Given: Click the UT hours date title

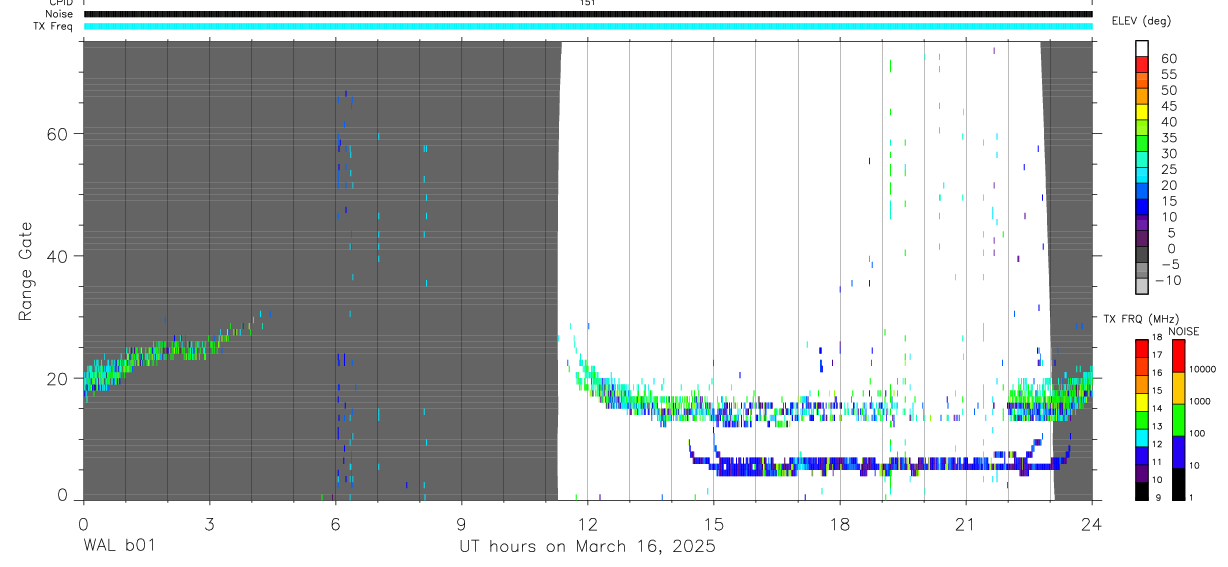Looking at the screenshot, I should 587,546.
